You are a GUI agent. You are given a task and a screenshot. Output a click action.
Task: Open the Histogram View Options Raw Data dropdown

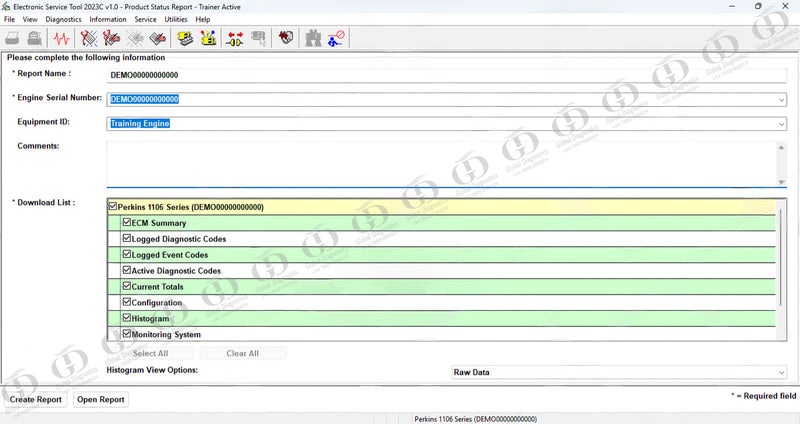coord(780,372)
